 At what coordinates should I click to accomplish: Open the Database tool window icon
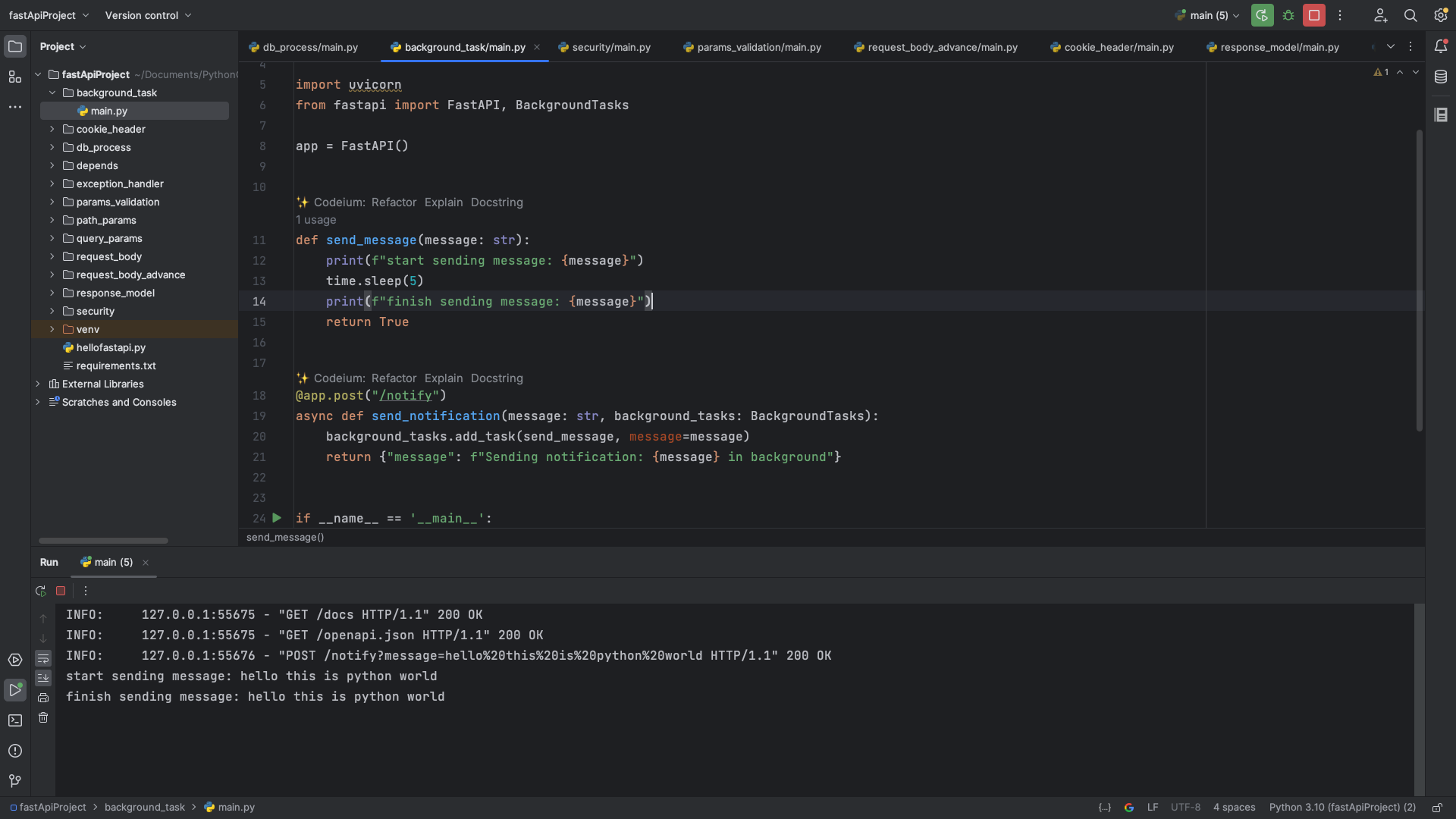[1441, 77]
